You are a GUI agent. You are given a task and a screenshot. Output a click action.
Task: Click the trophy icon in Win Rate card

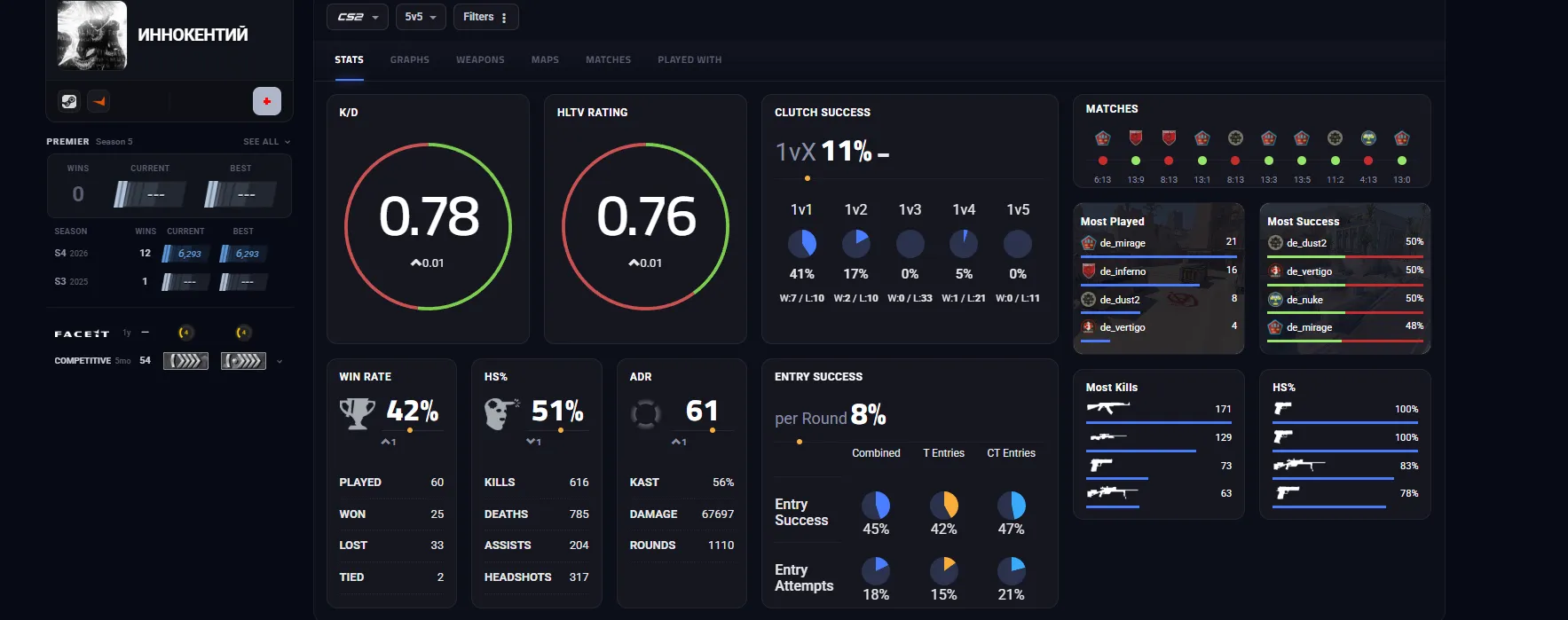pos(358,412)
